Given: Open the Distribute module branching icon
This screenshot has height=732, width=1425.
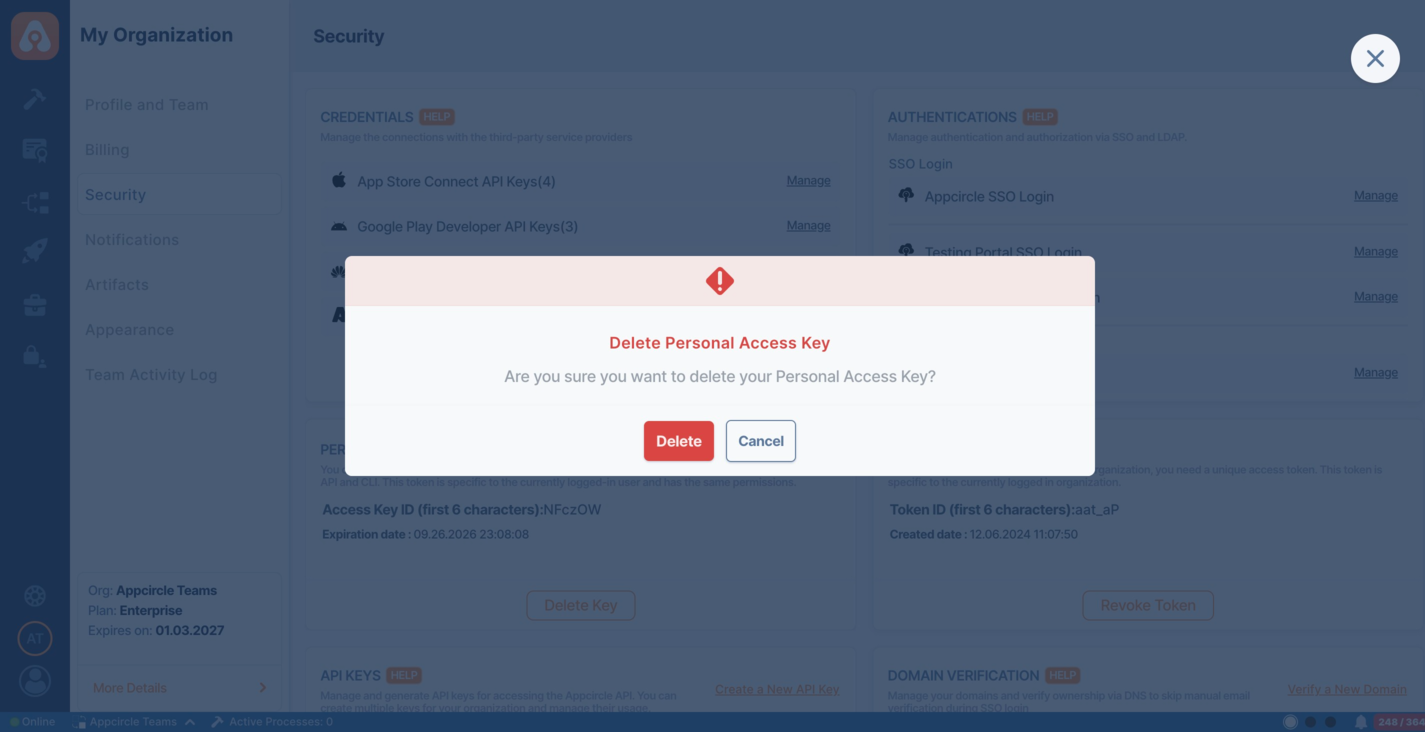Looking at the screenshot, I should (x=35, y=203).
